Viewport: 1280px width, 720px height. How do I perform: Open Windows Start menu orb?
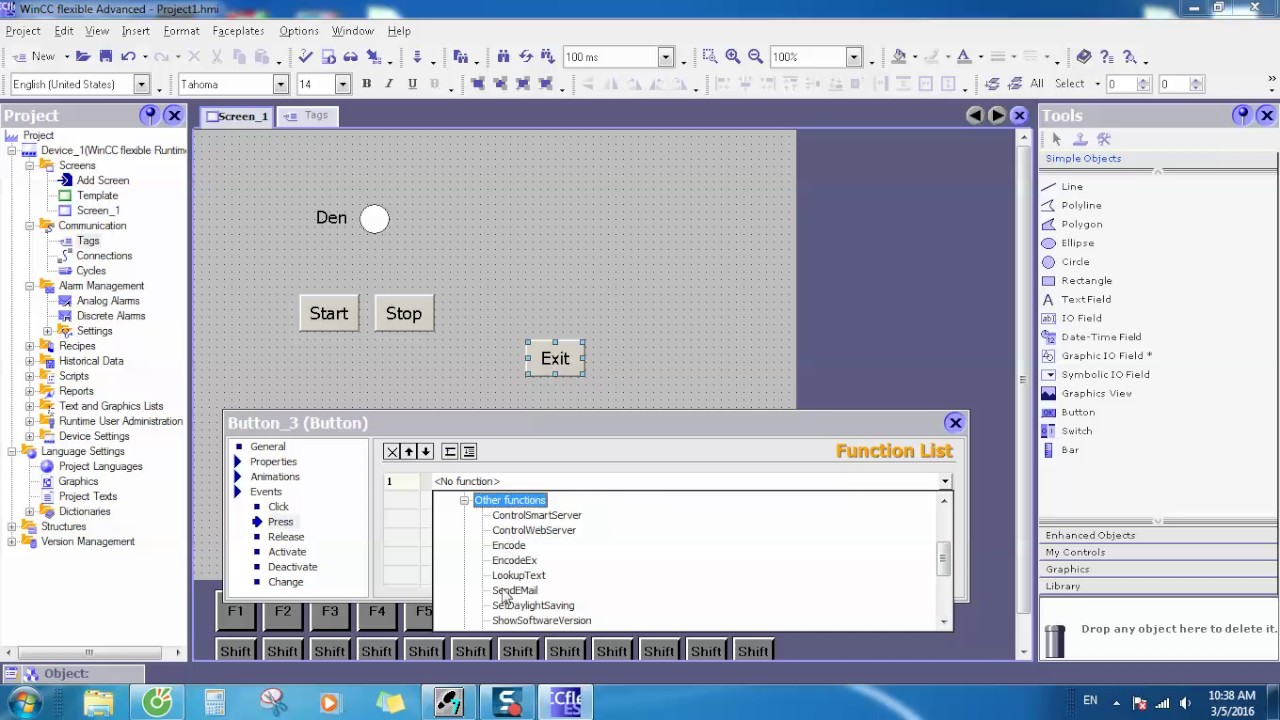point(23,702)
